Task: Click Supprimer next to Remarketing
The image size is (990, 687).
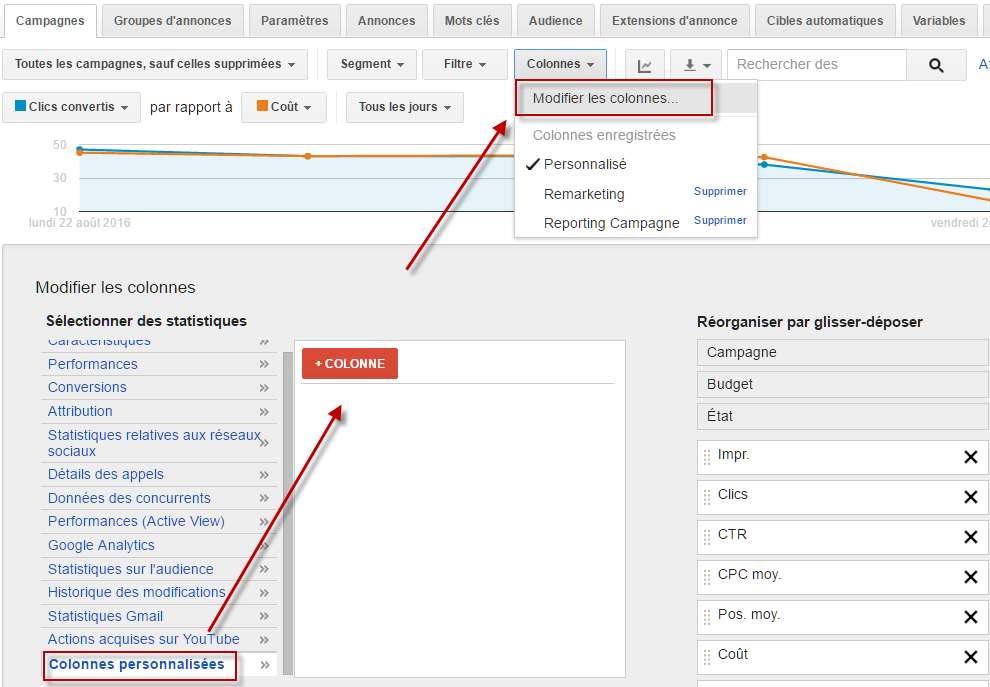Action: pyautogui.click(x=720, y=191)
